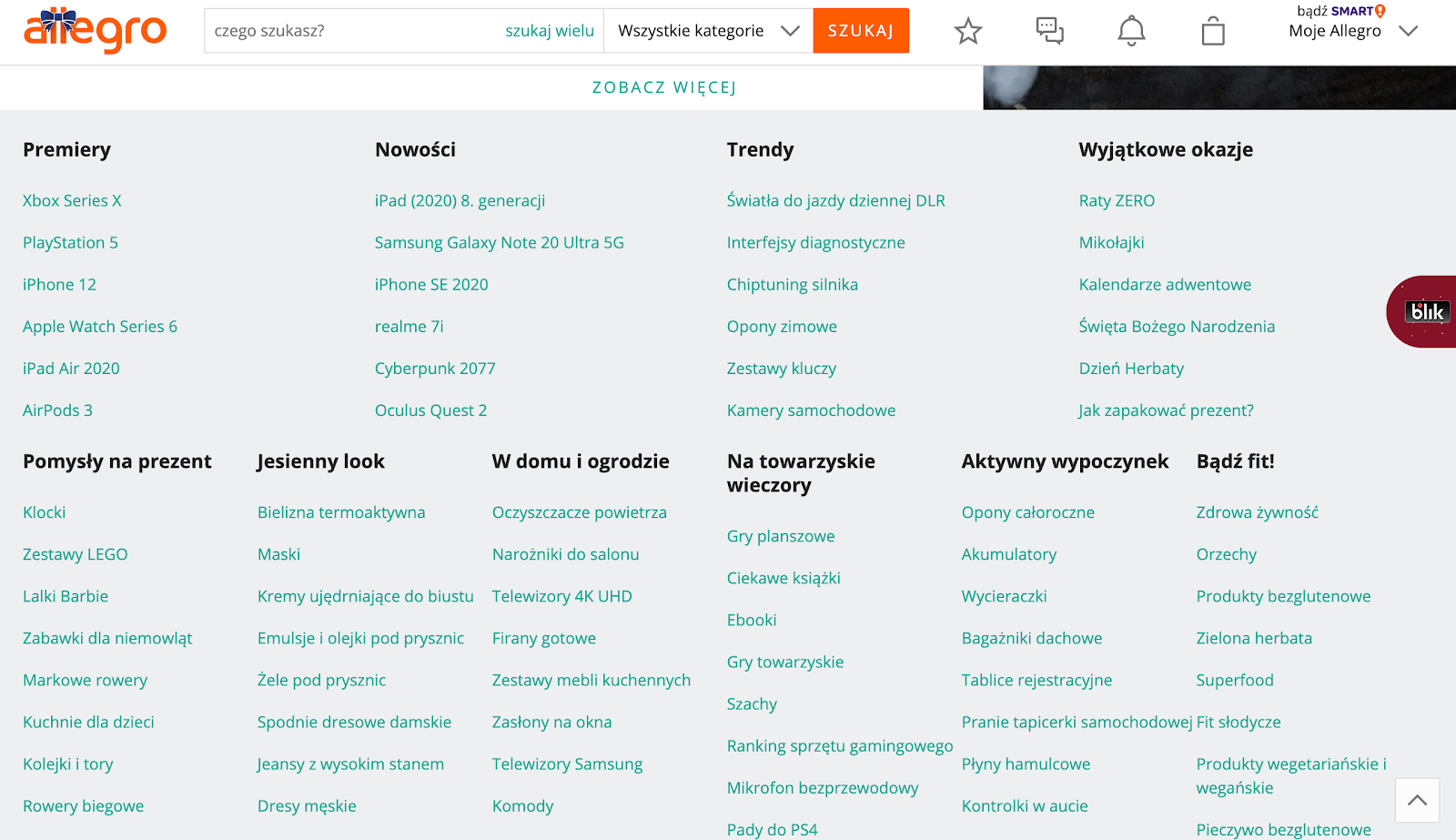
Task: Open Oczyszczacze powietrza link
Action: pyautogui.click(x=580, y=512)
